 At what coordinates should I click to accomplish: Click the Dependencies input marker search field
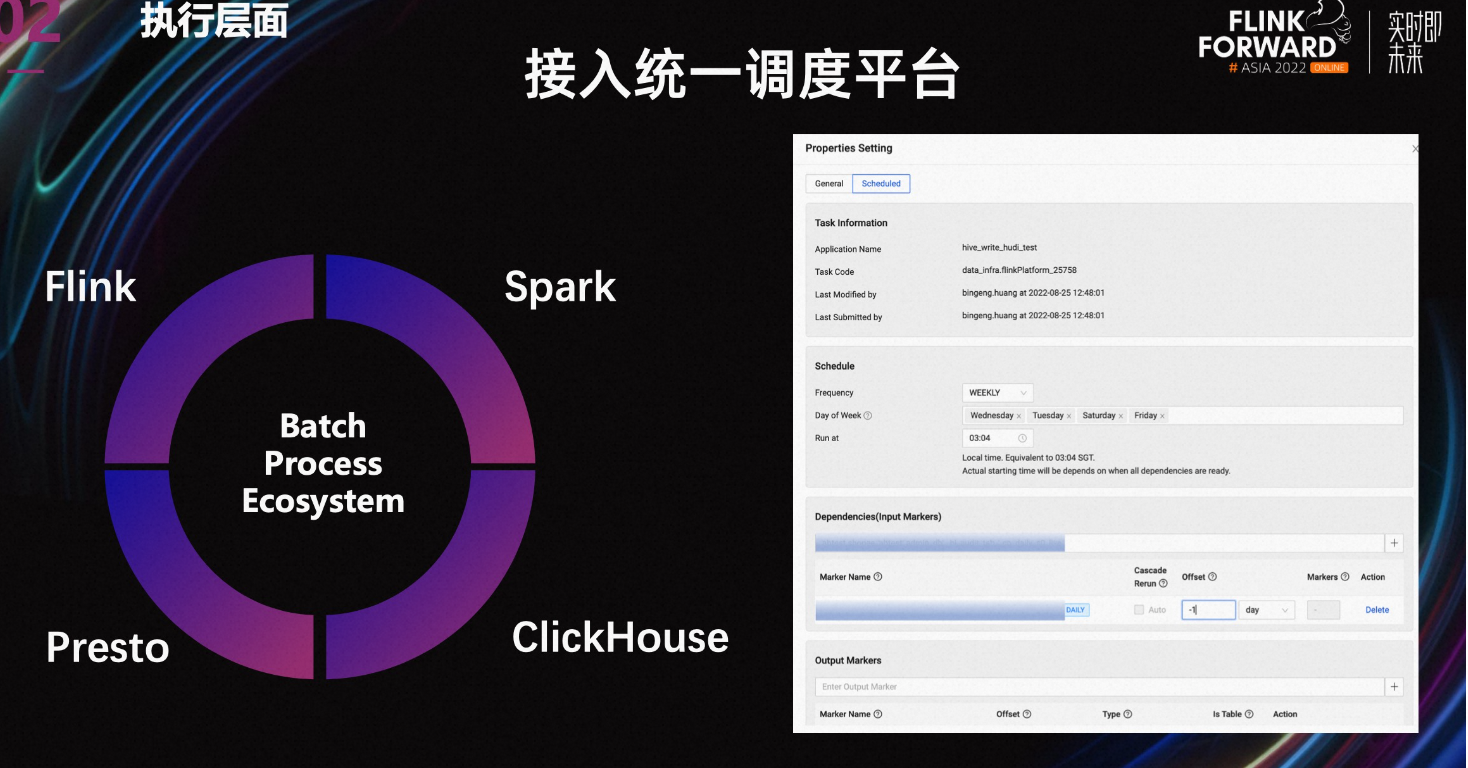pyautogui.click(x=1100, y=543)
